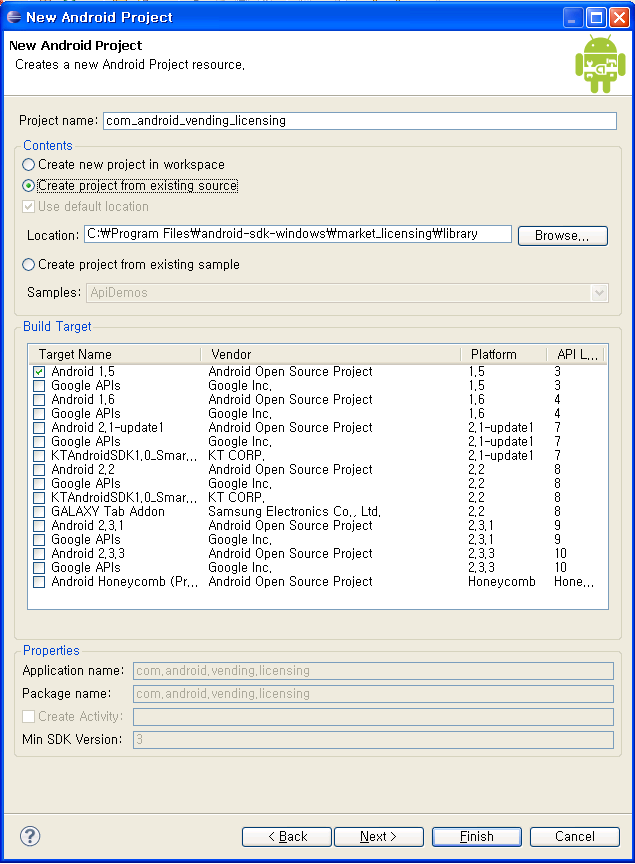Viewport: 635px width, 864px height.
Task: Sort by API Level column header
Action: click(x=576, y=354)
